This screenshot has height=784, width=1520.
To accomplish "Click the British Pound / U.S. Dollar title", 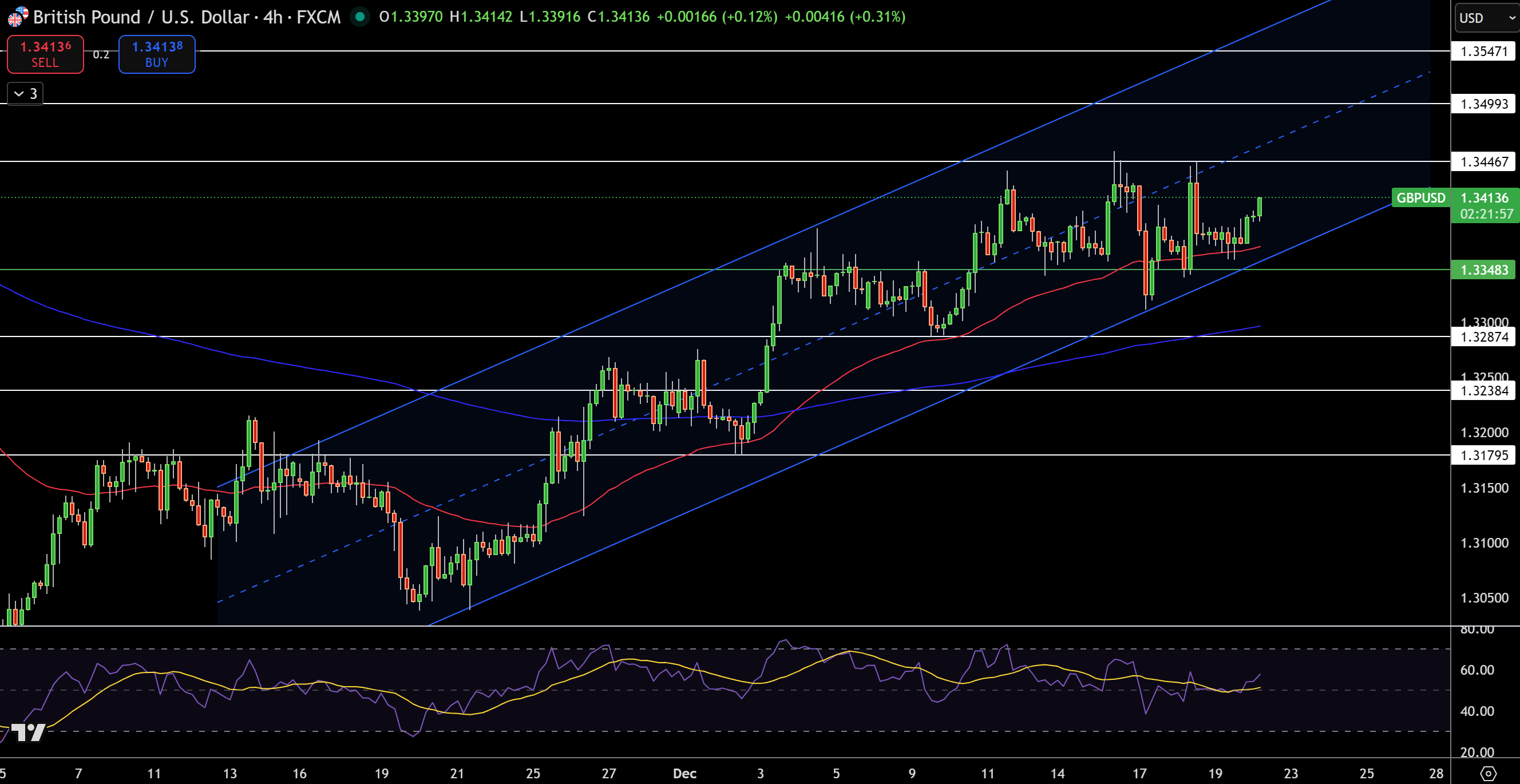I will (x=140, y=17).
